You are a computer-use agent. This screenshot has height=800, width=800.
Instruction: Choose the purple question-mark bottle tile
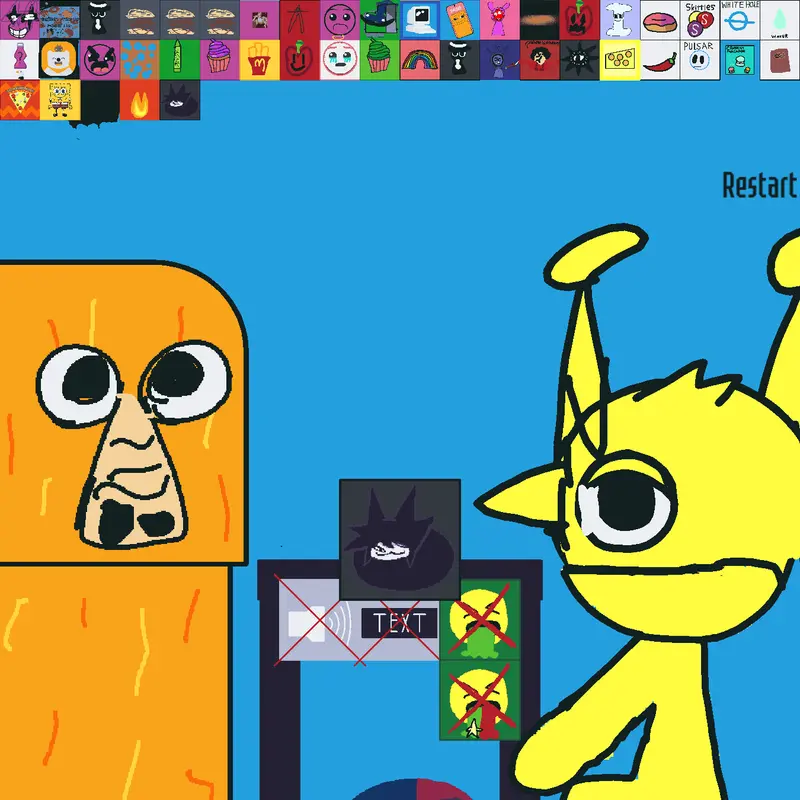19,60
